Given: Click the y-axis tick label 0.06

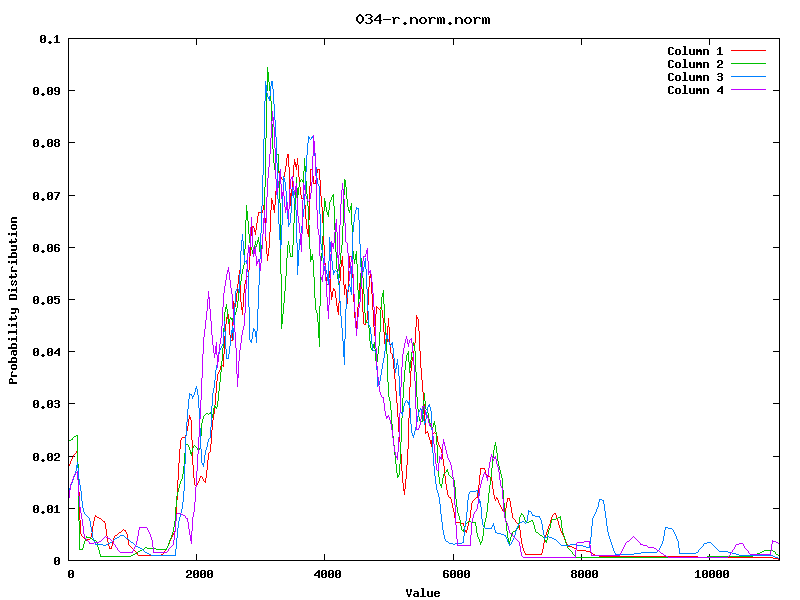Looking at the screenshot, I should [x=46, y=248].
